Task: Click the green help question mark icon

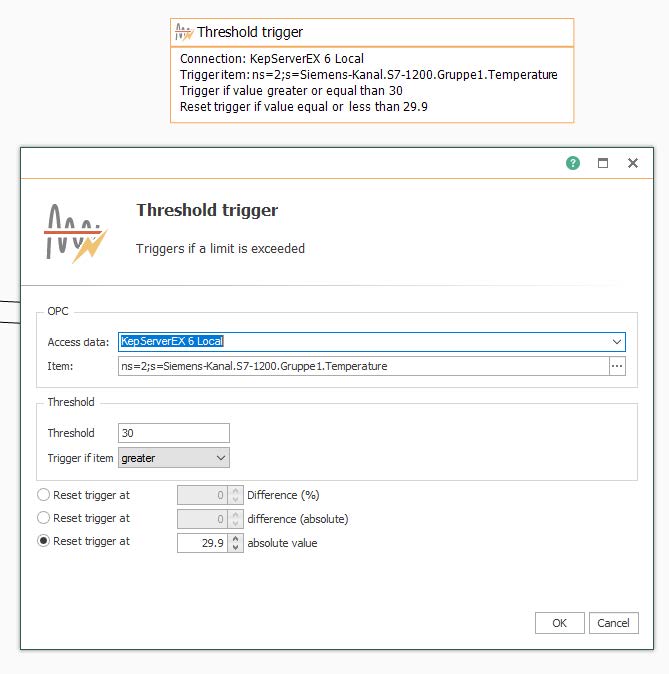Action: point(573,163)
